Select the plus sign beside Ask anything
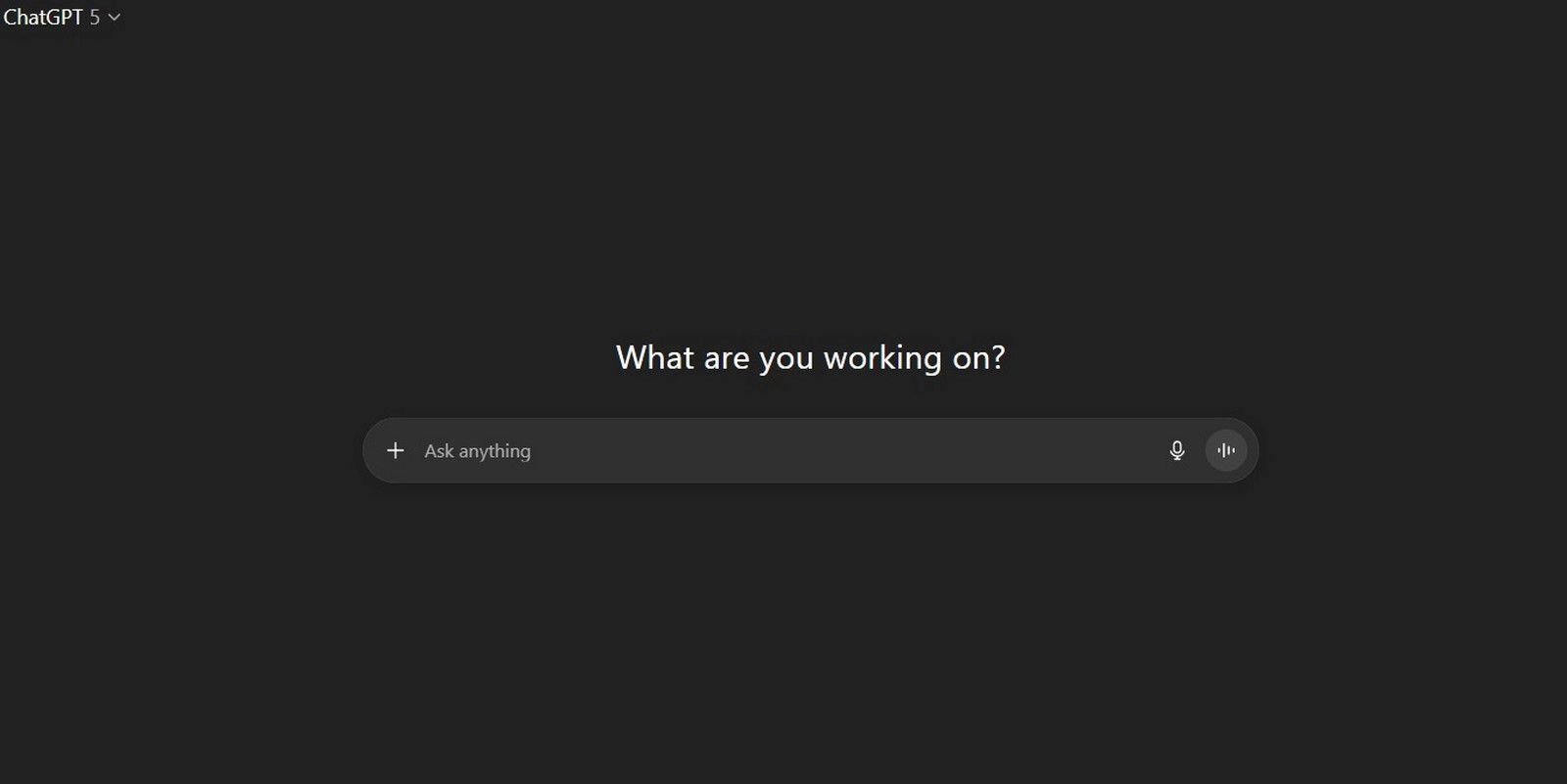 coord(396,450)
